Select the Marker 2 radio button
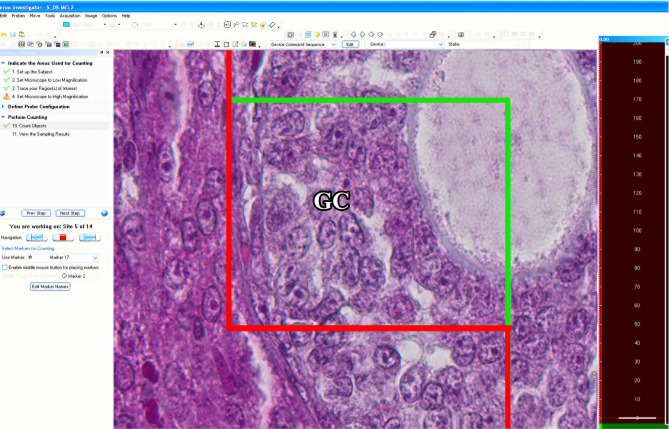Image resolution: width=669 pixels, height=429 pixels. click(x=65, y=276)
